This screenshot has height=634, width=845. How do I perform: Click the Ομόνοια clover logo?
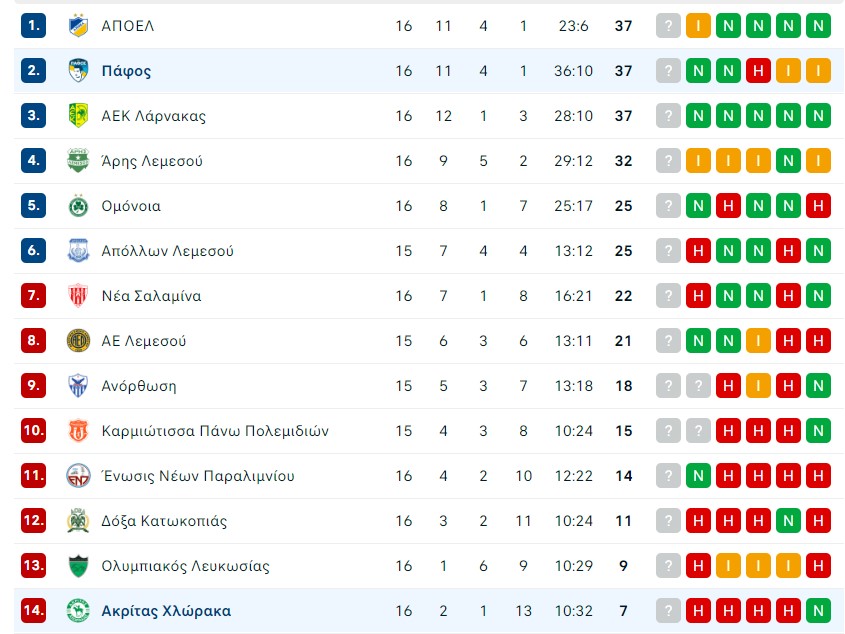78,206
